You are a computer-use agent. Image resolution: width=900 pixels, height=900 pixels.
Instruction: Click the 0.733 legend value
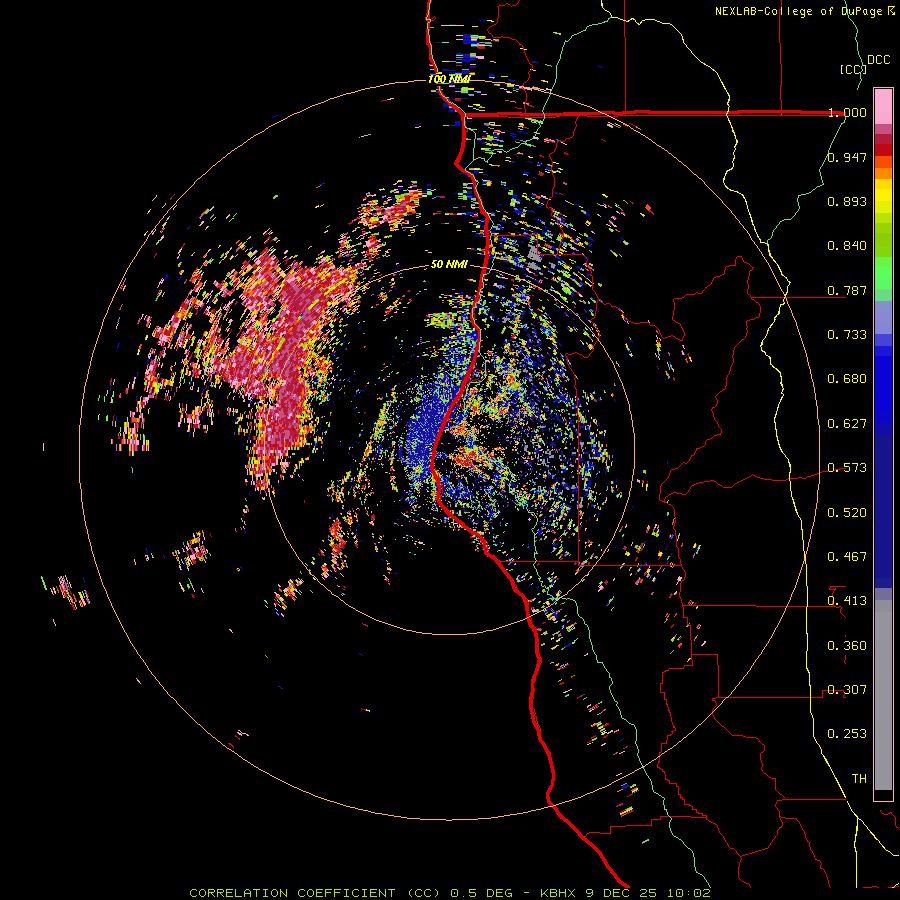pyautogui.click(x=847, y=335)
